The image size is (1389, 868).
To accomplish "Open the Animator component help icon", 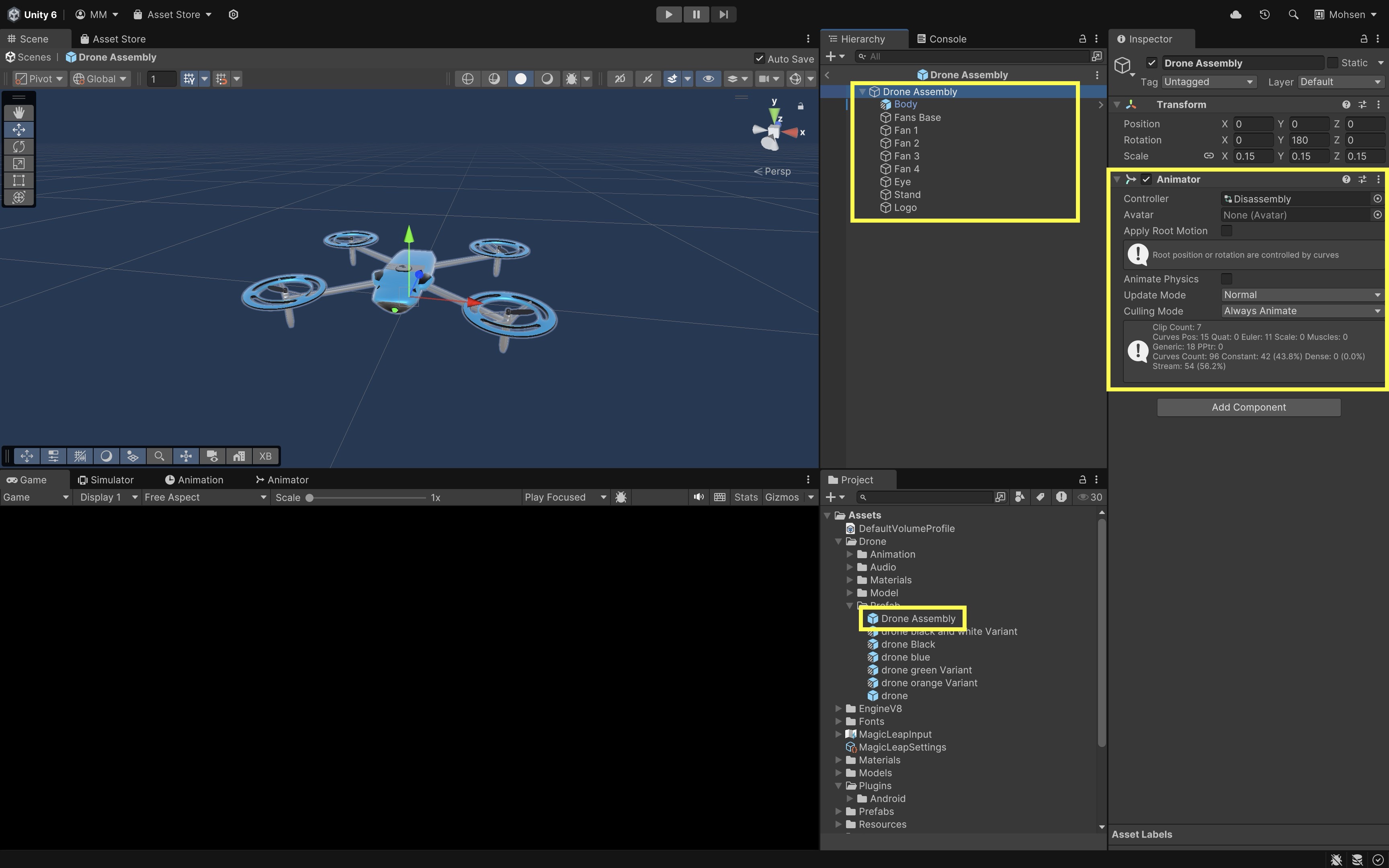I will coord(1346,179).
